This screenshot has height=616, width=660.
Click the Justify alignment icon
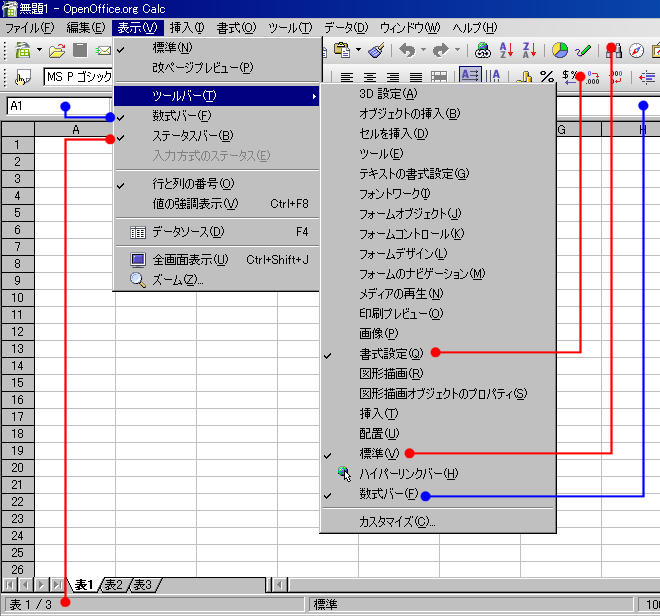(416, 77)
